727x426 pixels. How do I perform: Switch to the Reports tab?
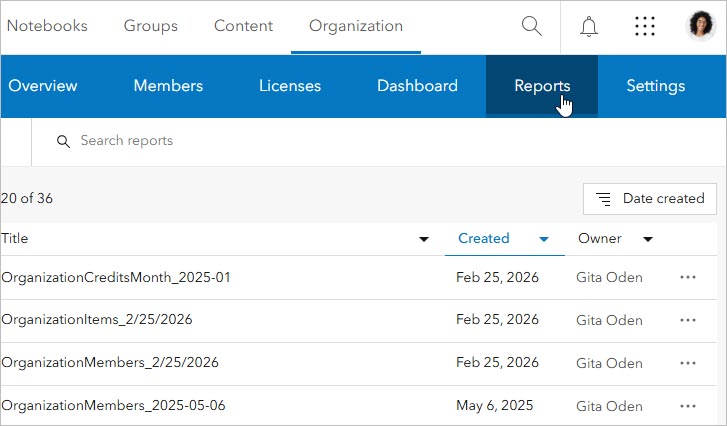(x=542, y=86)
